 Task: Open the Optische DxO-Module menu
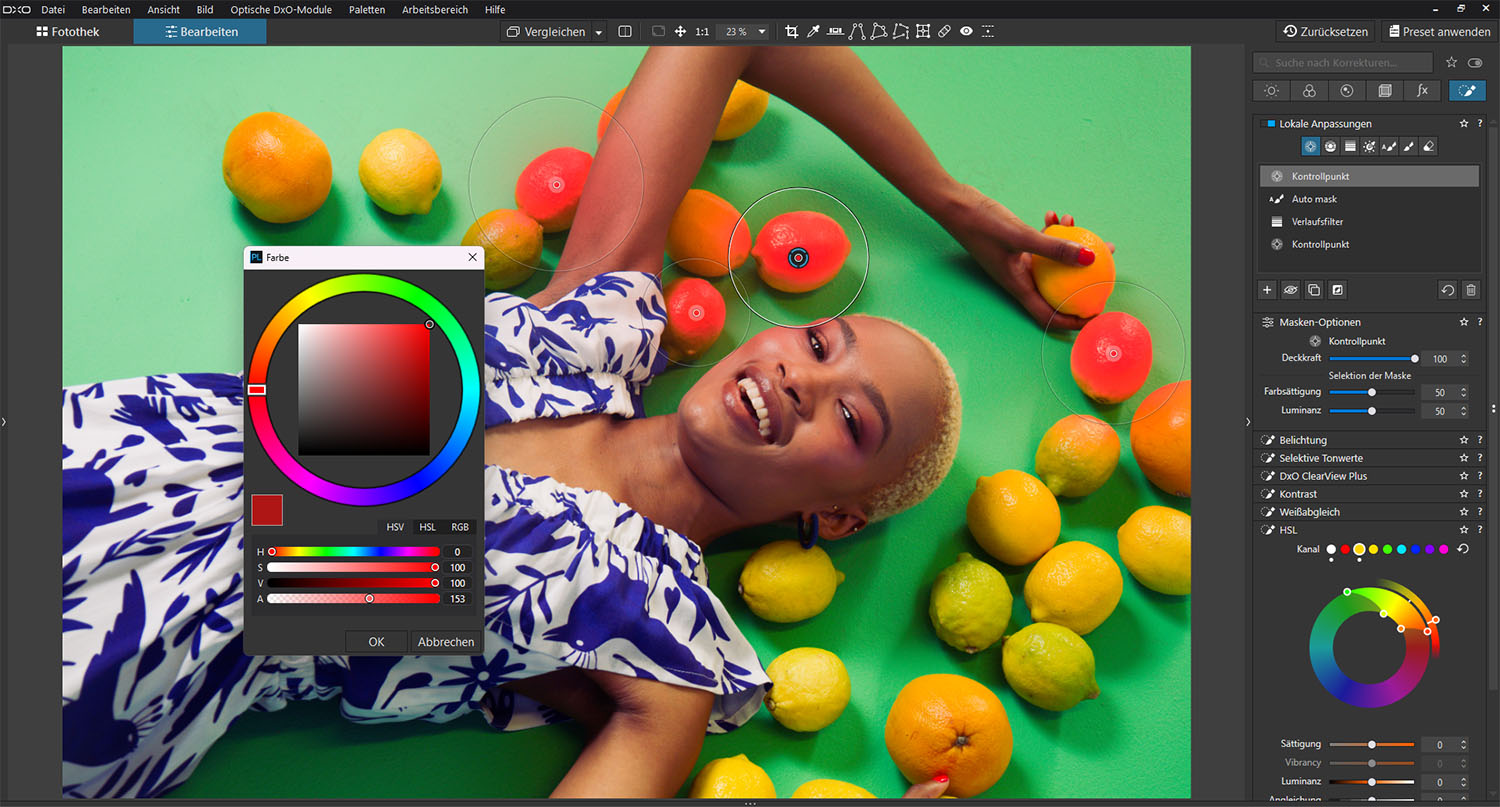point(281,9)
